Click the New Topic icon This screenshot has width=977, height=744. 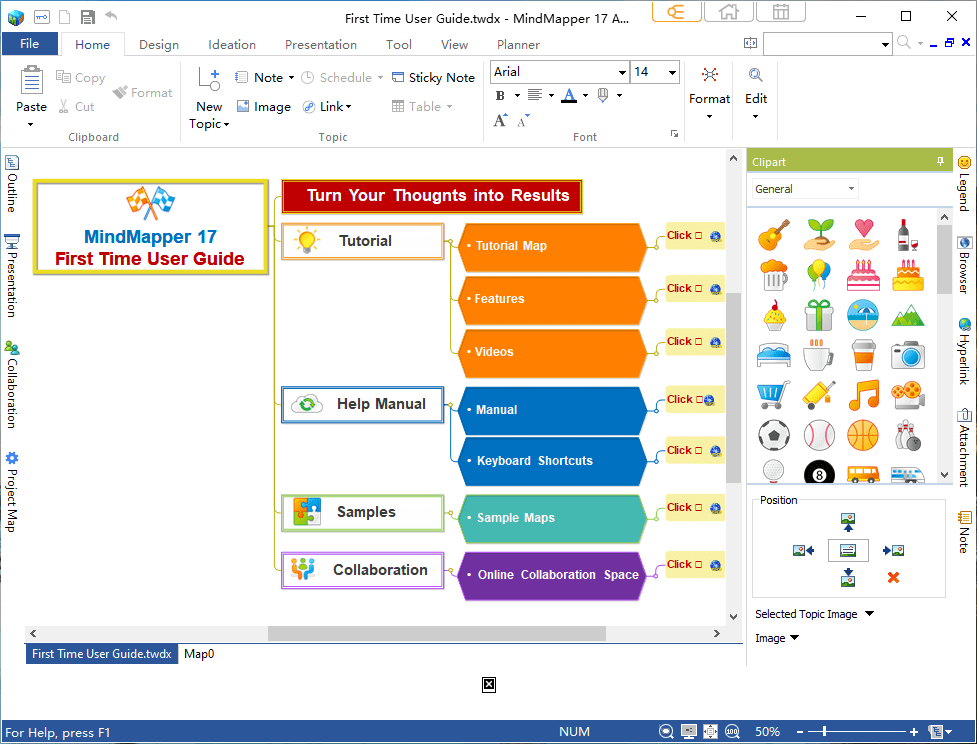click(209, 80)
